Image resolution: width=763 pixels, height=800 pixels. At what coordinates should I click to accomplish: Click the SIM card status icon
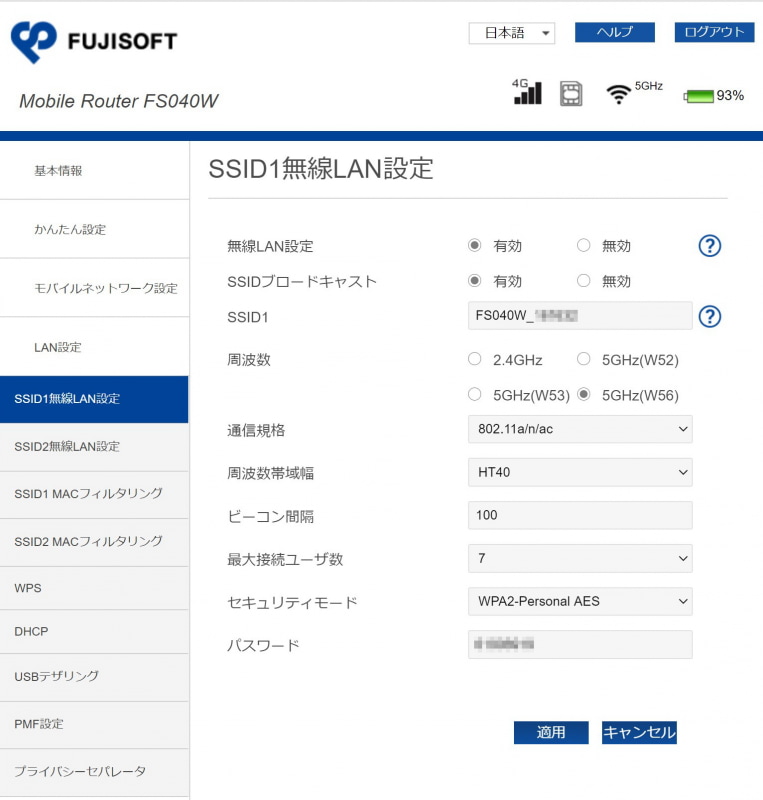[571, 93]
